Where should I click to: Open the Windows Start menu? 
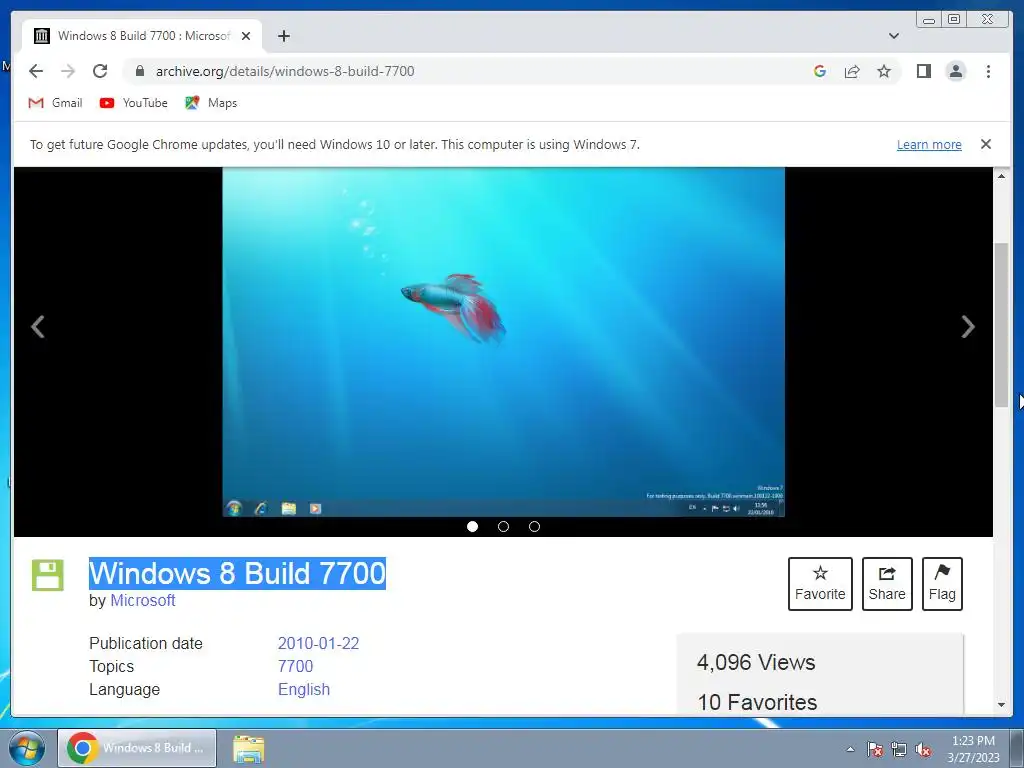27,748
